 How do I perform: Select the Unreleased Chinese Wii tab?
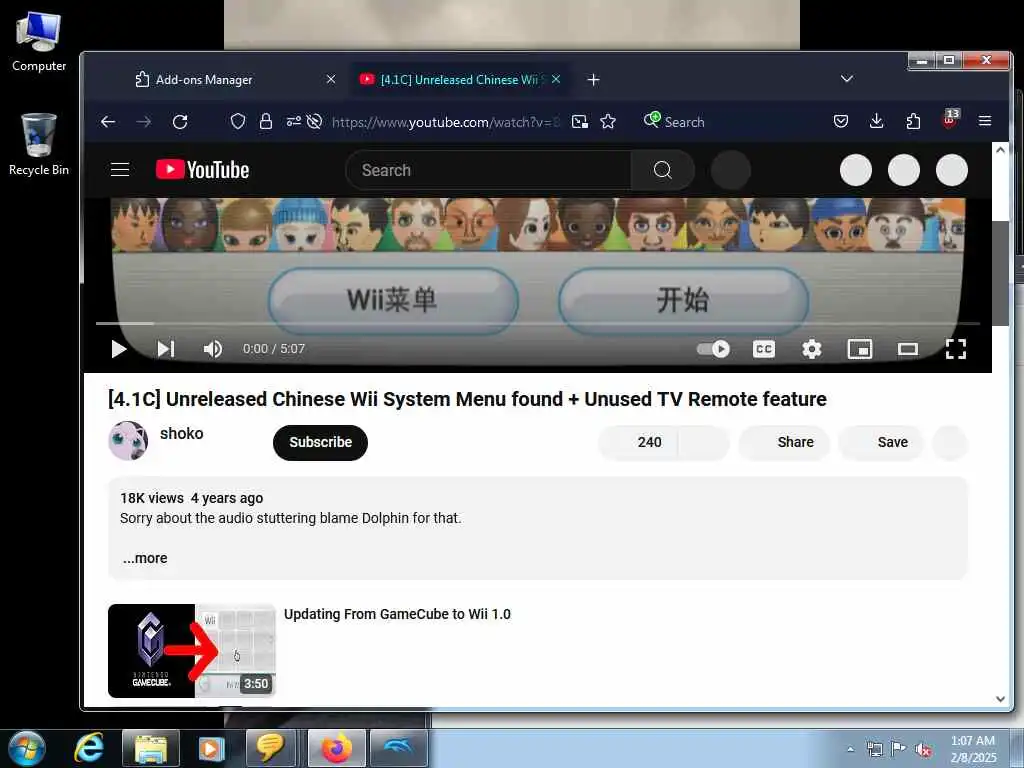460,80
